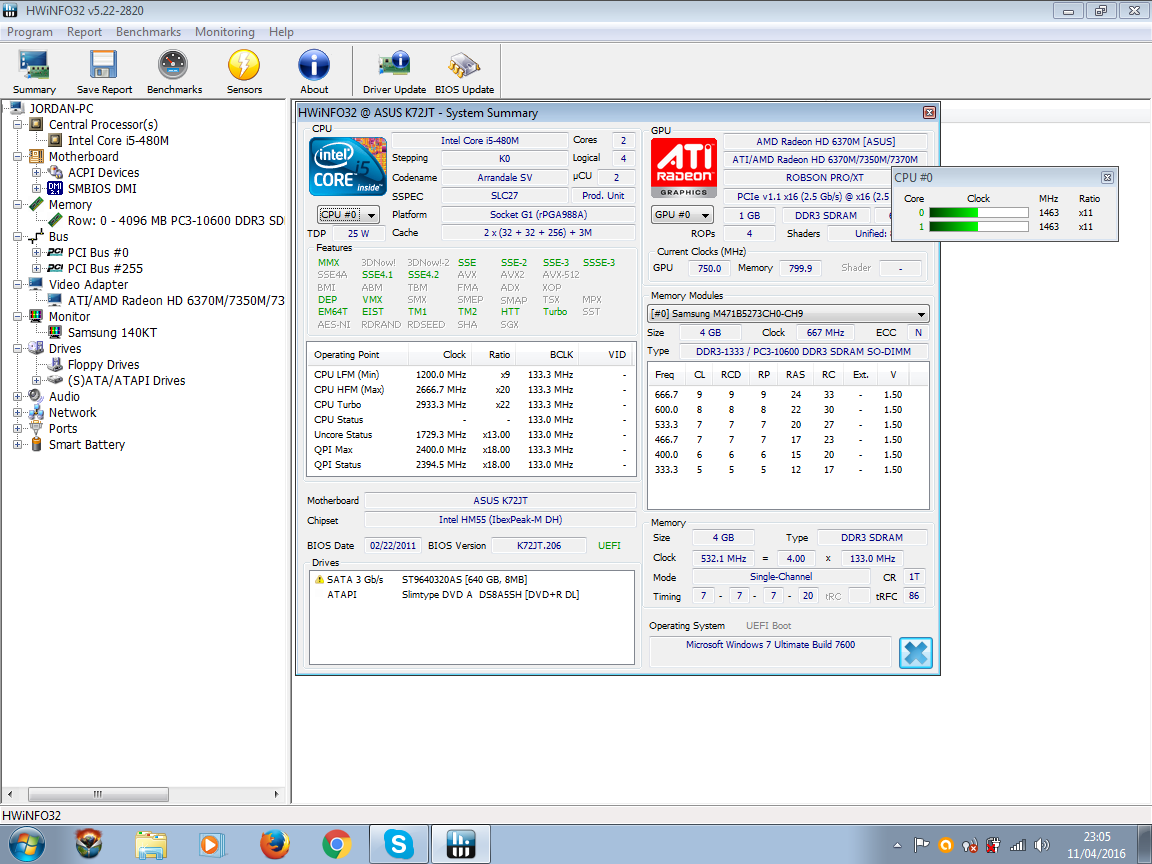Open the GPU #0 selector dropdown
Screen dimensions: 1152x864
point(682,215)
